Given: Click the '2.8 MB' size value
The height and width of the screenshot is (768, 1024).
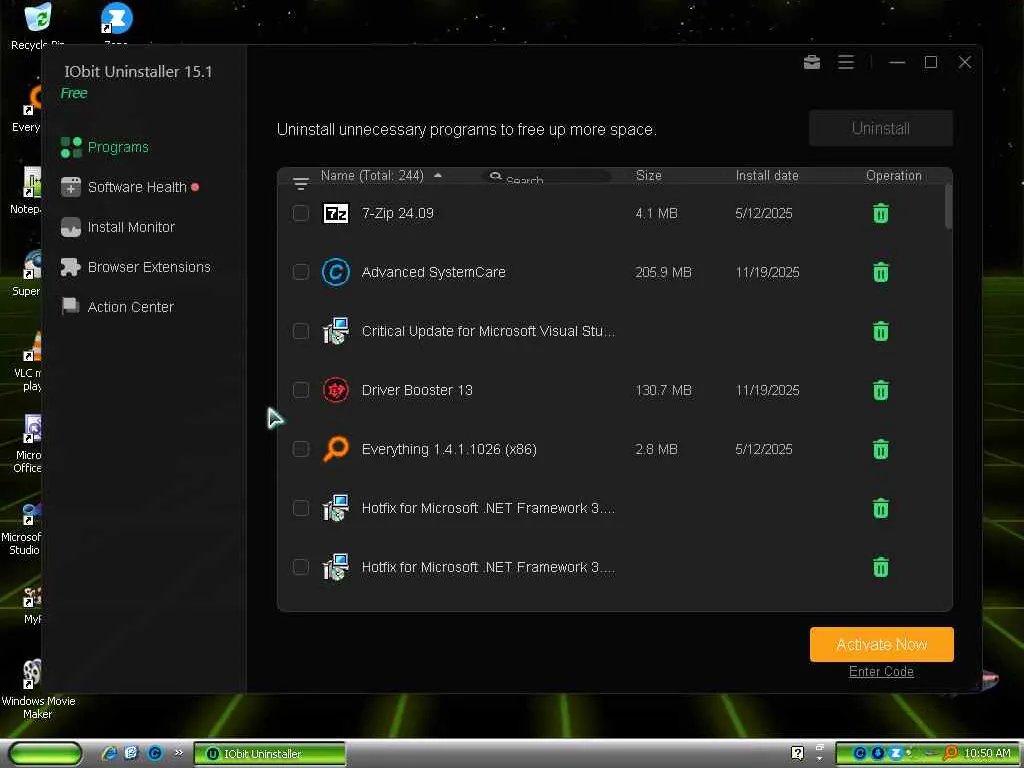Looking at the screenshot, I should point(656,449).
